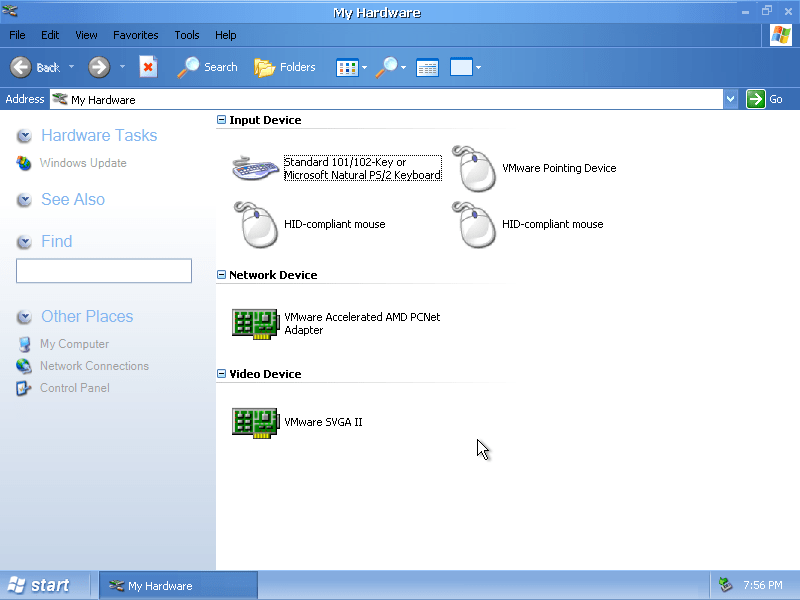This screenshot has width=800, height=600.
Task: Open the Favorites menu
Action: coord(135,35)
